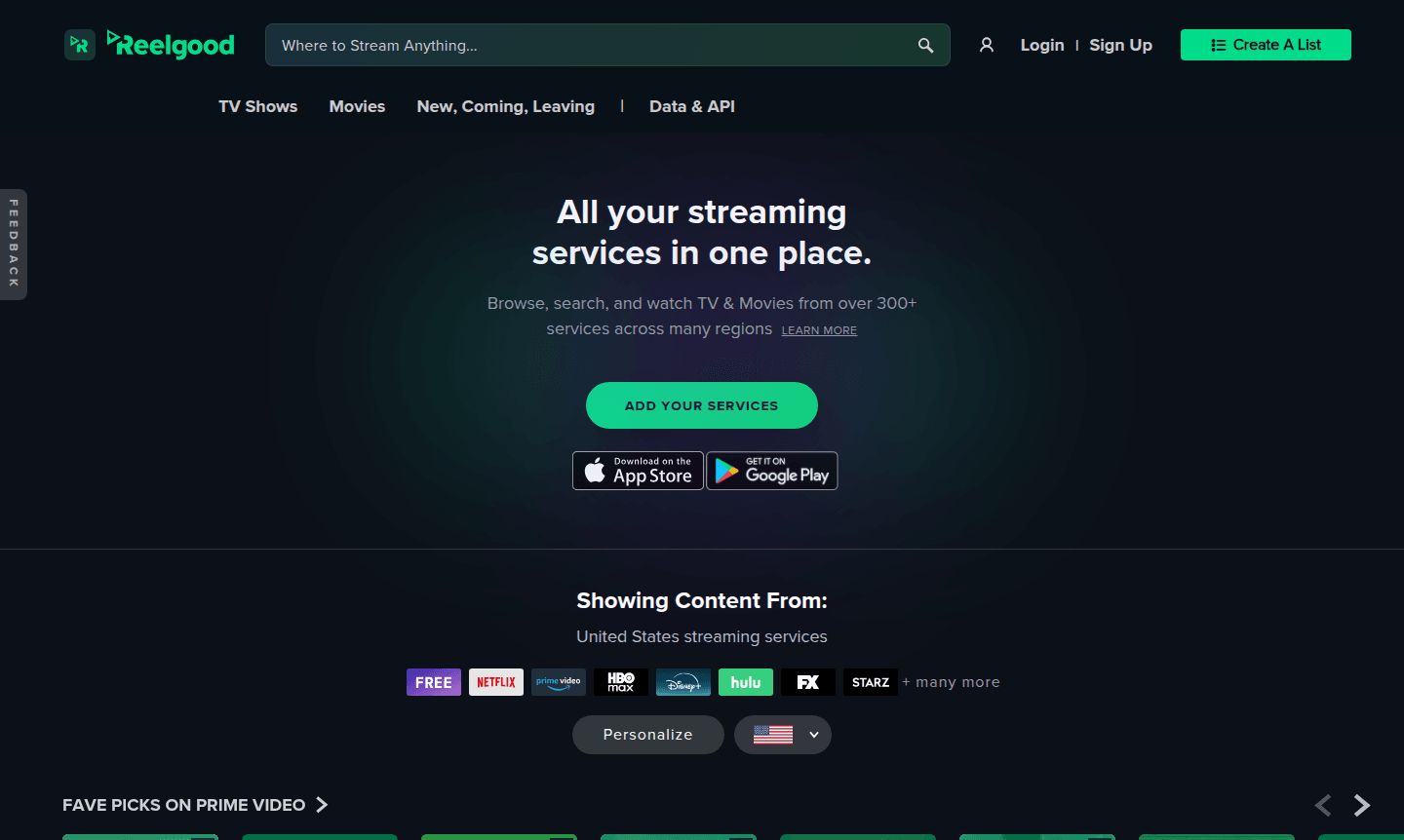The height and width of the screenshot is (840, 1404).
Task: Open the user profile icon
Action: tap(987, 45)
